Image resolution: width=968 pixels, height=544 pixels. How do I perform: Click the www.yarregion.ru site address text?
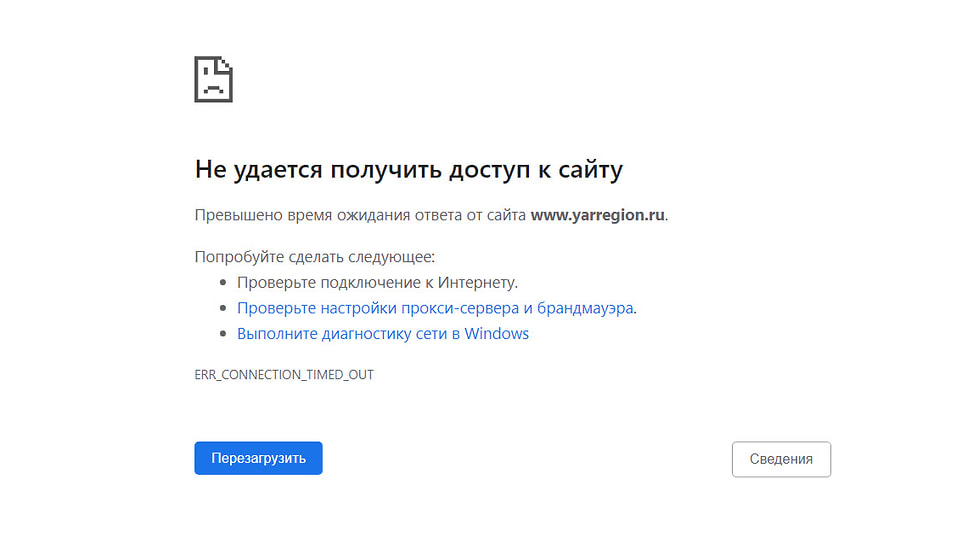click(598, 215)
